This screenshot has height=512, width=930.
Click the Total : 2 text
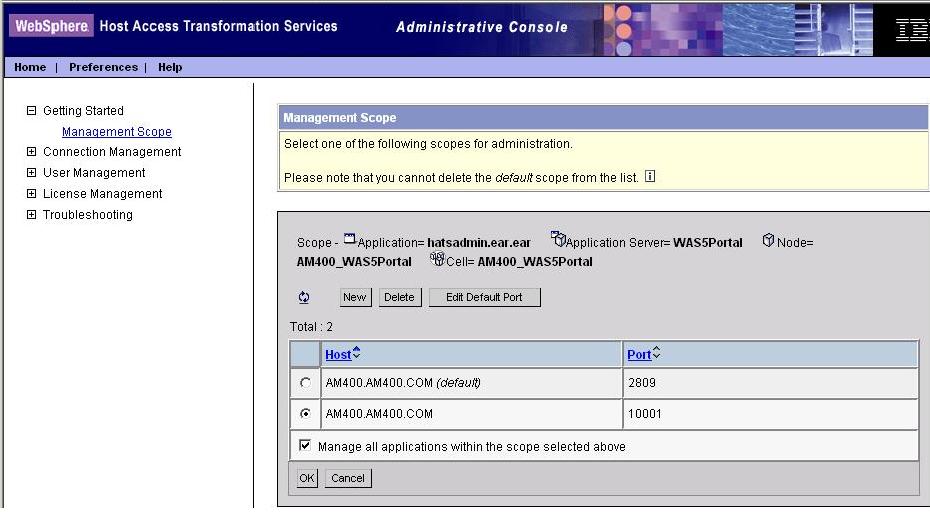click(x=311, y=327)
